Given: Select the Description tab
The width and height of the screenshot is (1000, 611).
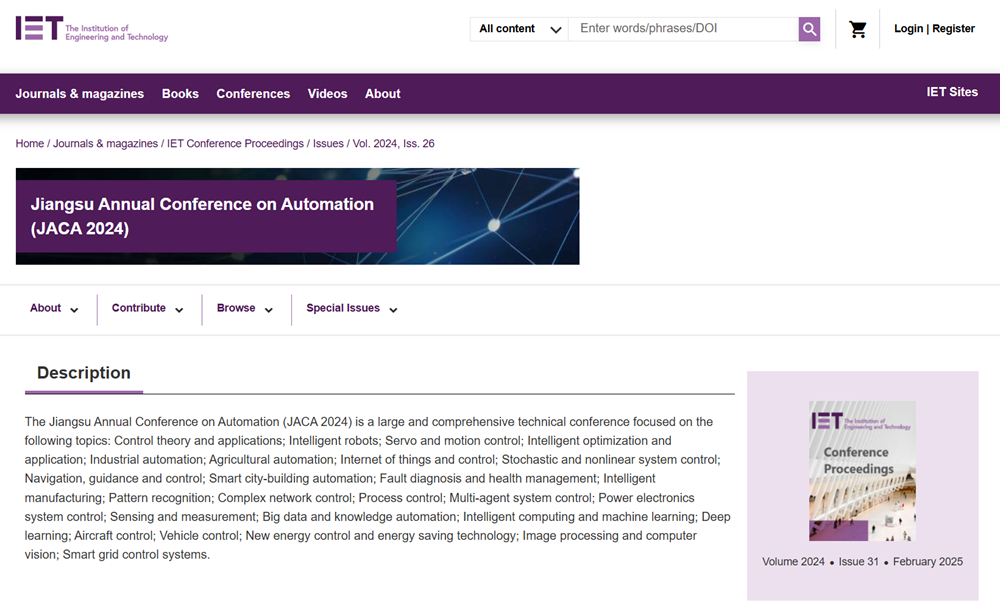Looking at the screenshot, I should 84,373.
